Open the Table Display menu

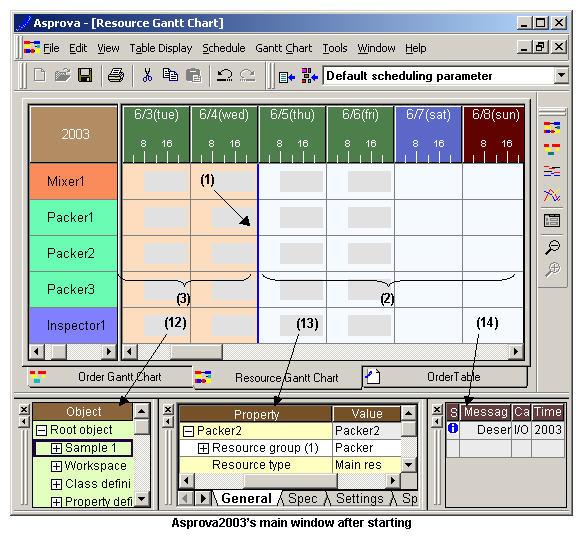tap(161, 48)
